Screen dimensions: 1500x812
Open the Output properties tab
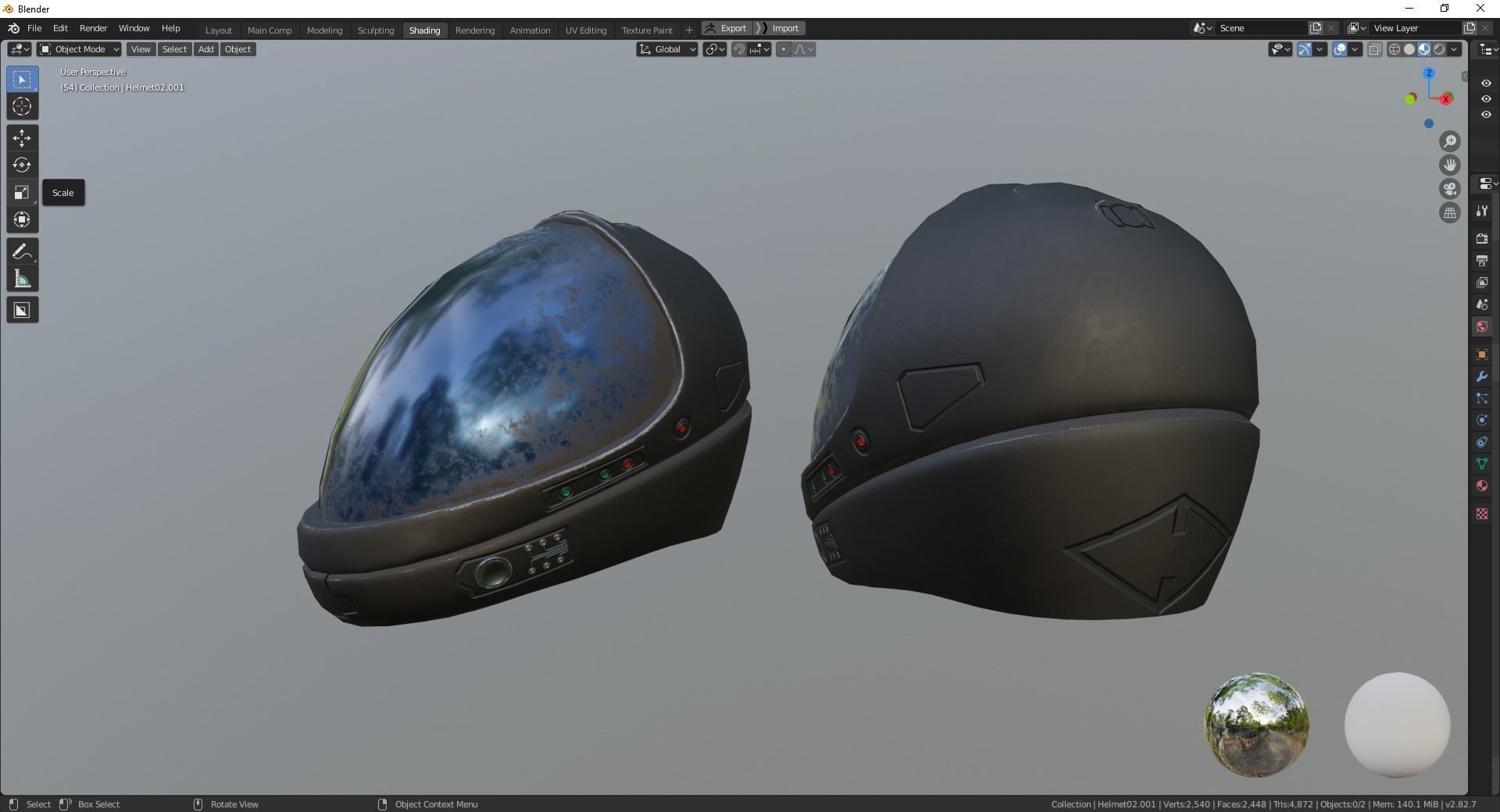coord(1482,260)
